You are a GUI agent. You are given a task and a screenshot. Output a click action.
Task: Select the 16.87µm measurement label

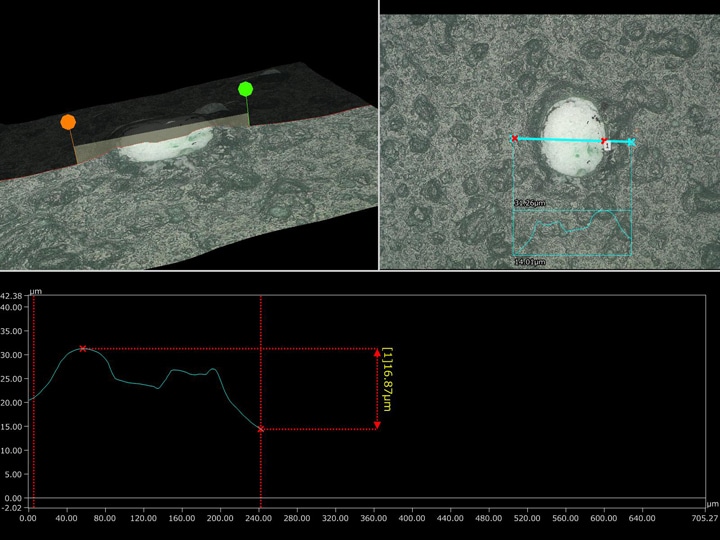[x=388, y=380]
